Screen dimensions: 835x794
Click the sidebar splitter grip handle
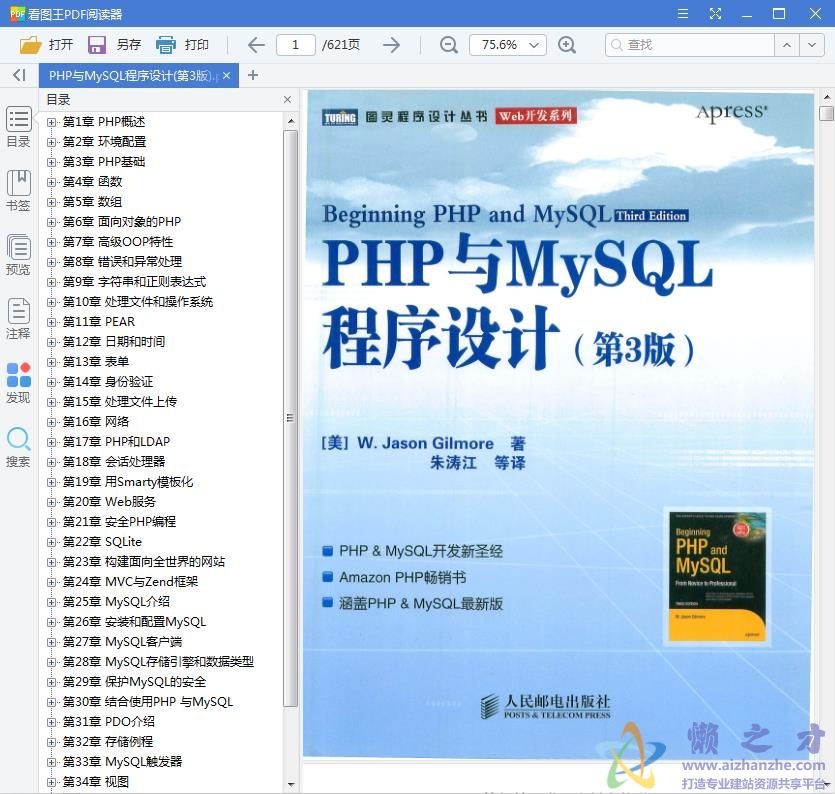[x=290, y=418]
